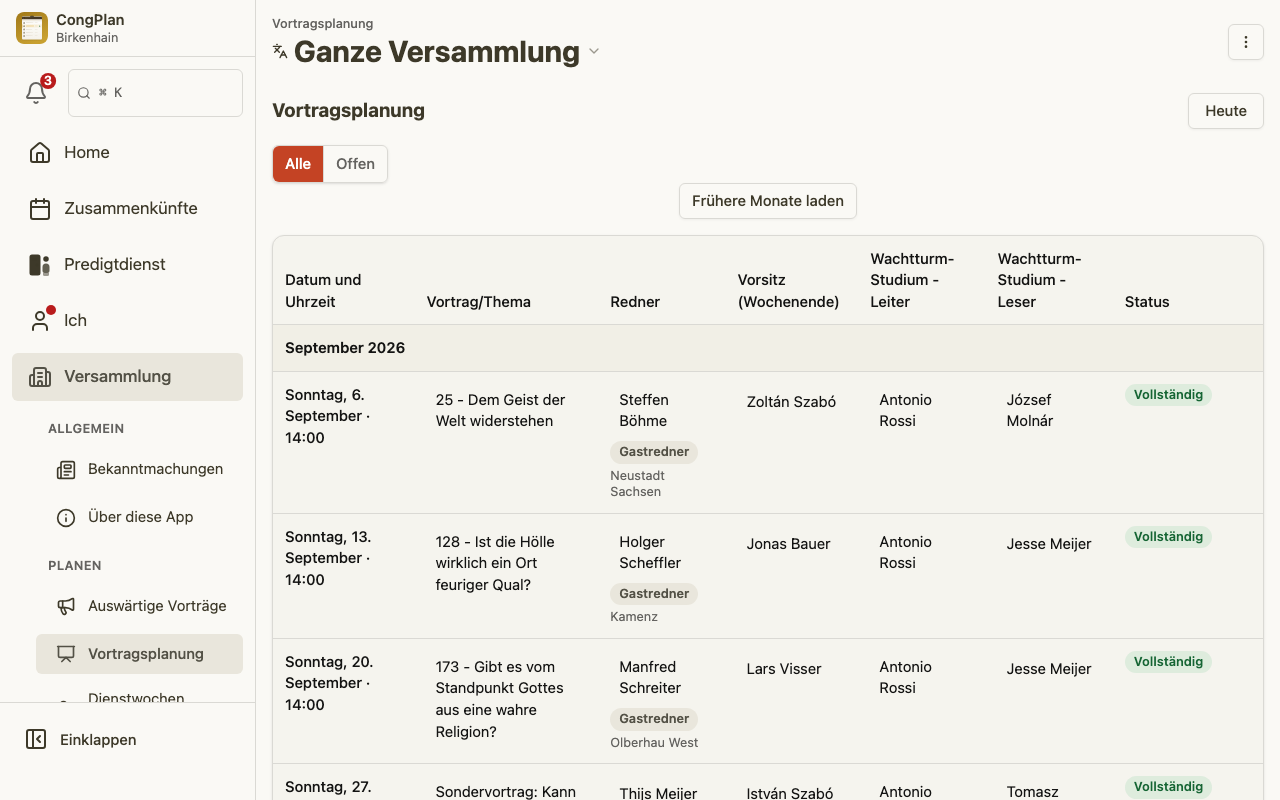Click the Ich person icon
Screen dimensions: 1280x800
coord(40,321)
